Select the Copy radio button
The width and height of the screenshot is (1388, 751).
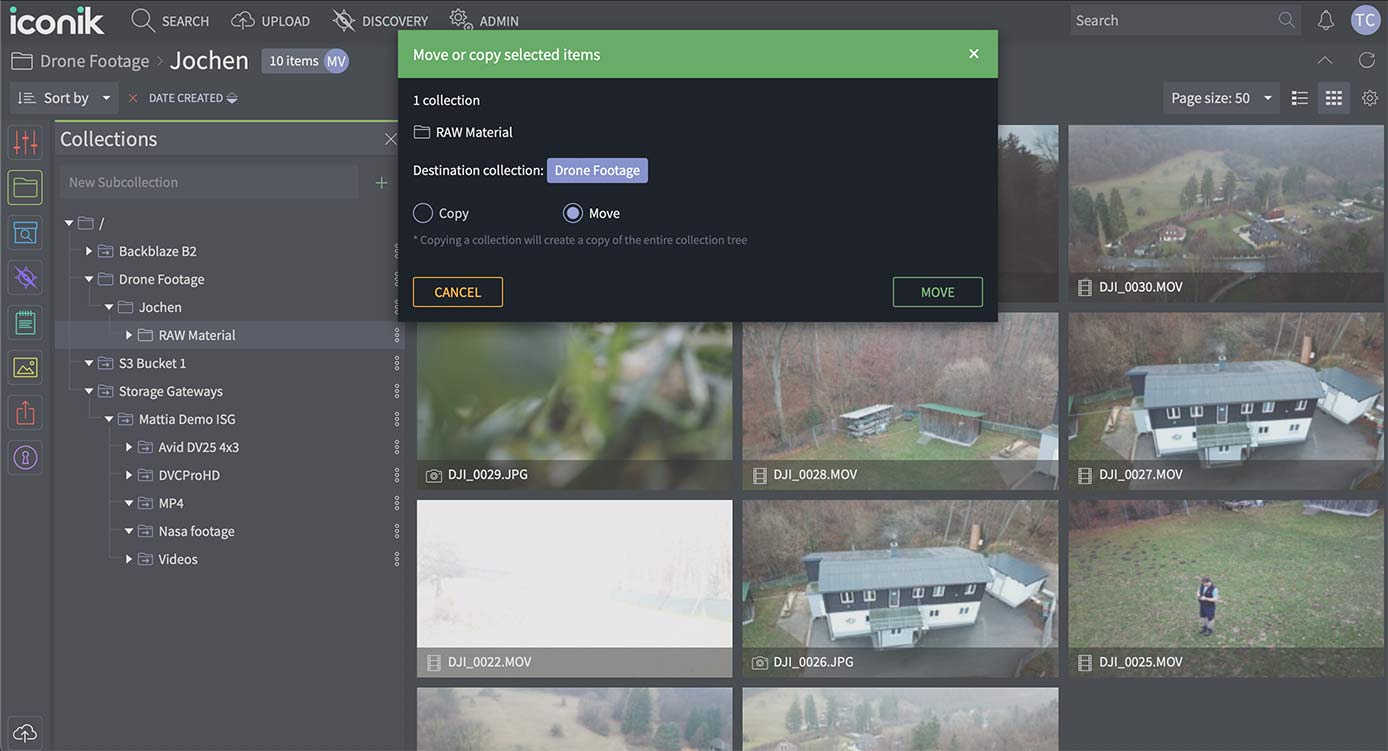pyautogui.click(x=423, y=213)
